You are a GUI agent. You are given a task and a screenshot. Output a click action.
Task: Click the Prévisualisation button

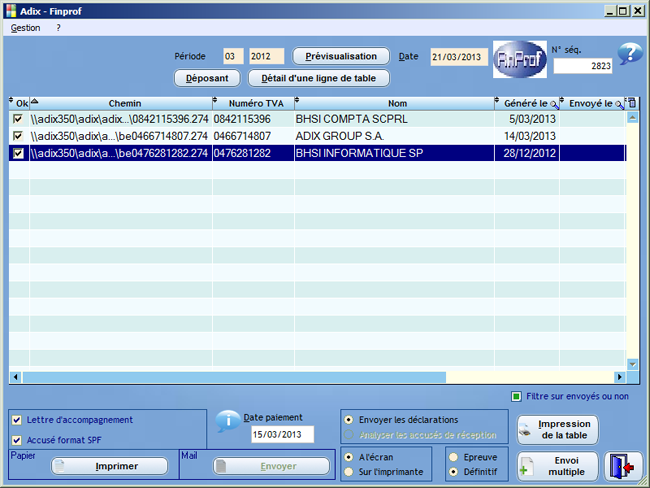pyautogui.click(x=341, y=56)
